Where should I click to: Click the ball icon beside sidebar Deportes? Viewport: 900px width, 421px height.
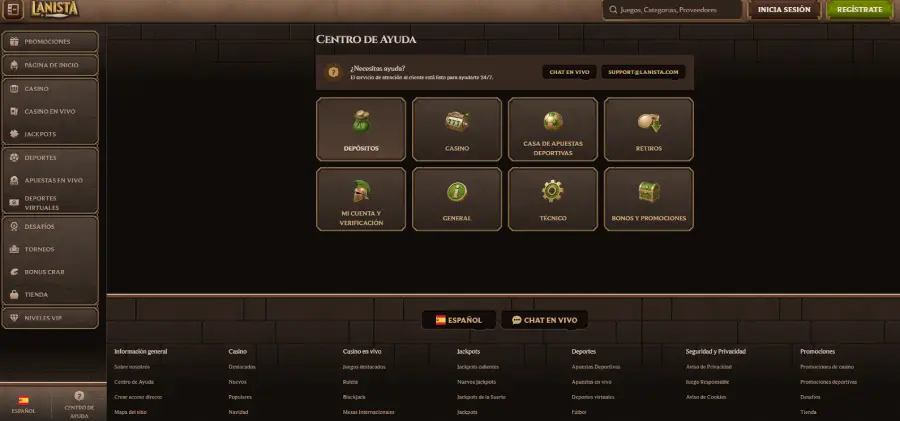click(x=14, y=158)
